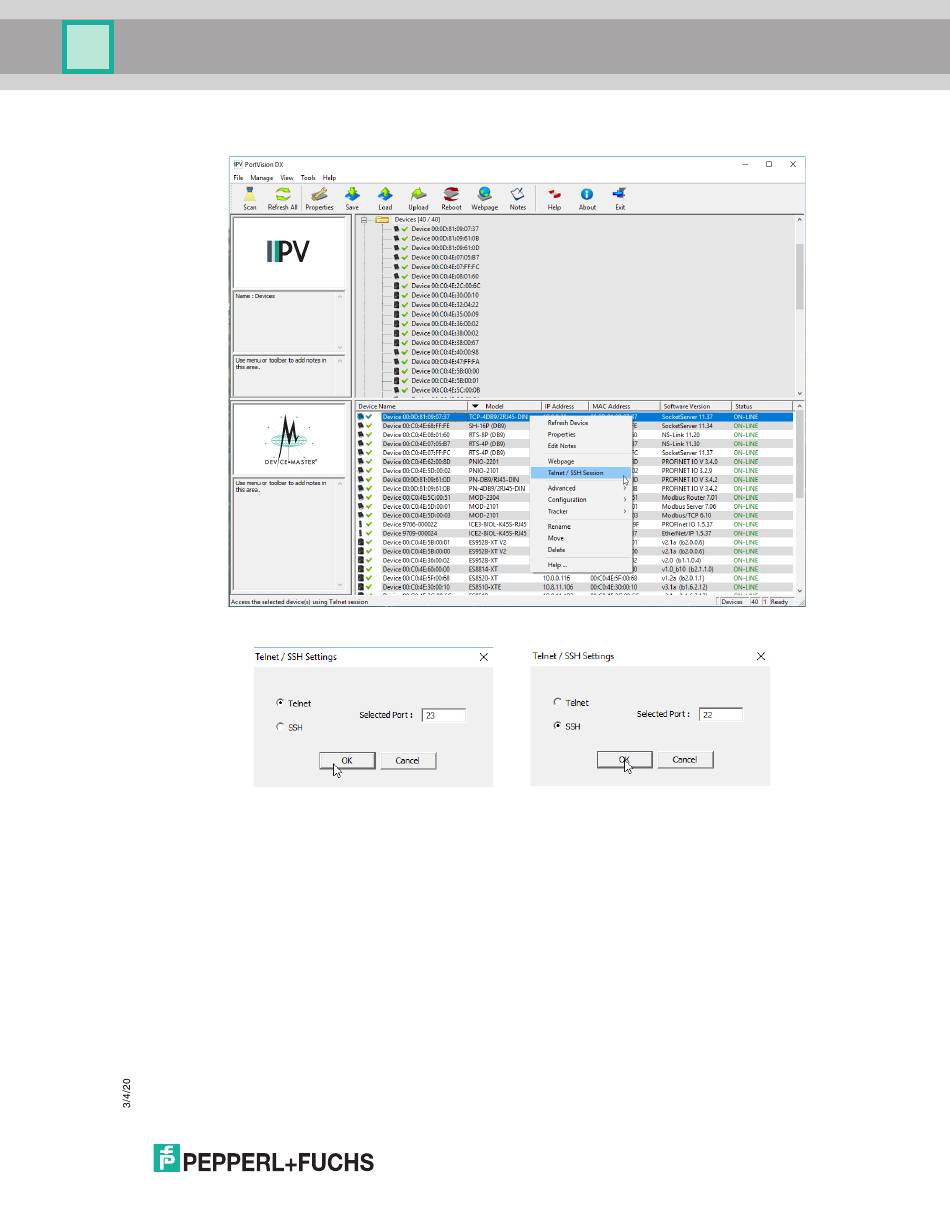Choose Webpage from the context menu

click(561, 461)
